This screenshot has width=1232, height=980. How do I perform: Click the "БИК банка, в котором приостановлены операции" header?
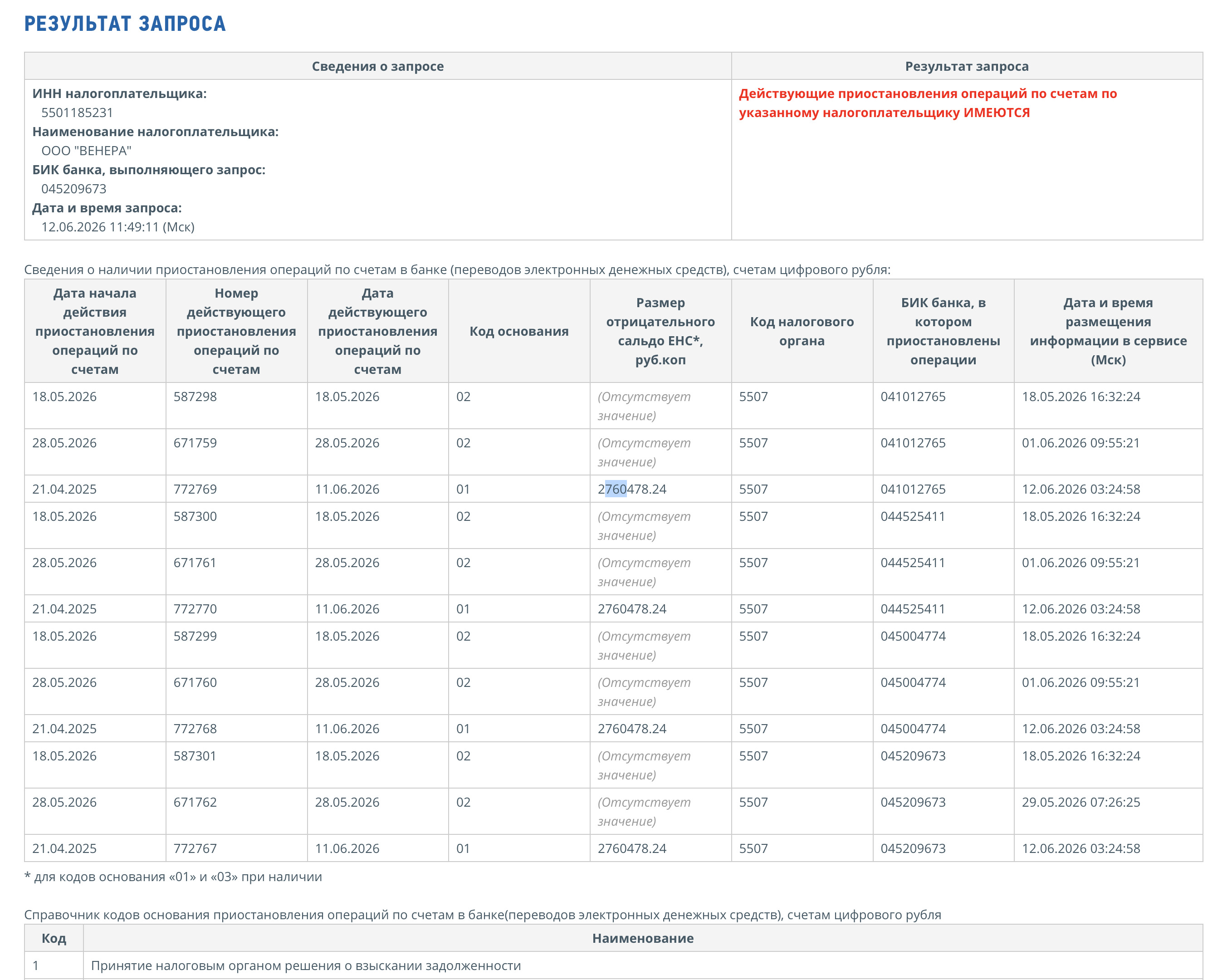pyautogui.click(x=944, y=331)
